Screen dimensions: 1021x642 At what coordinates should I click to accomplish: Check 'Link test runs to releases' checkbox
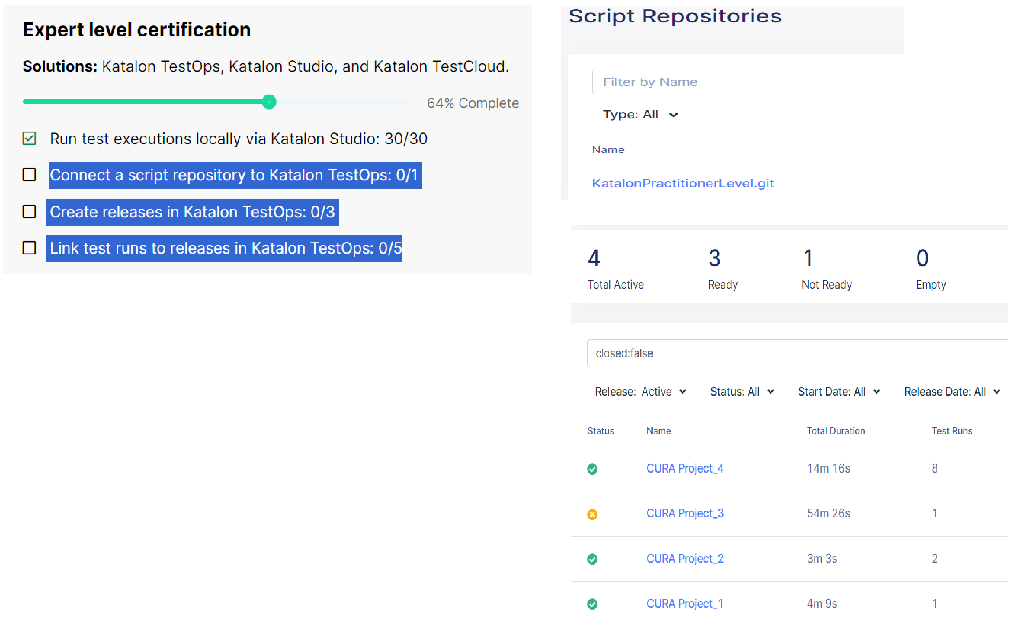tap(30, 248)
